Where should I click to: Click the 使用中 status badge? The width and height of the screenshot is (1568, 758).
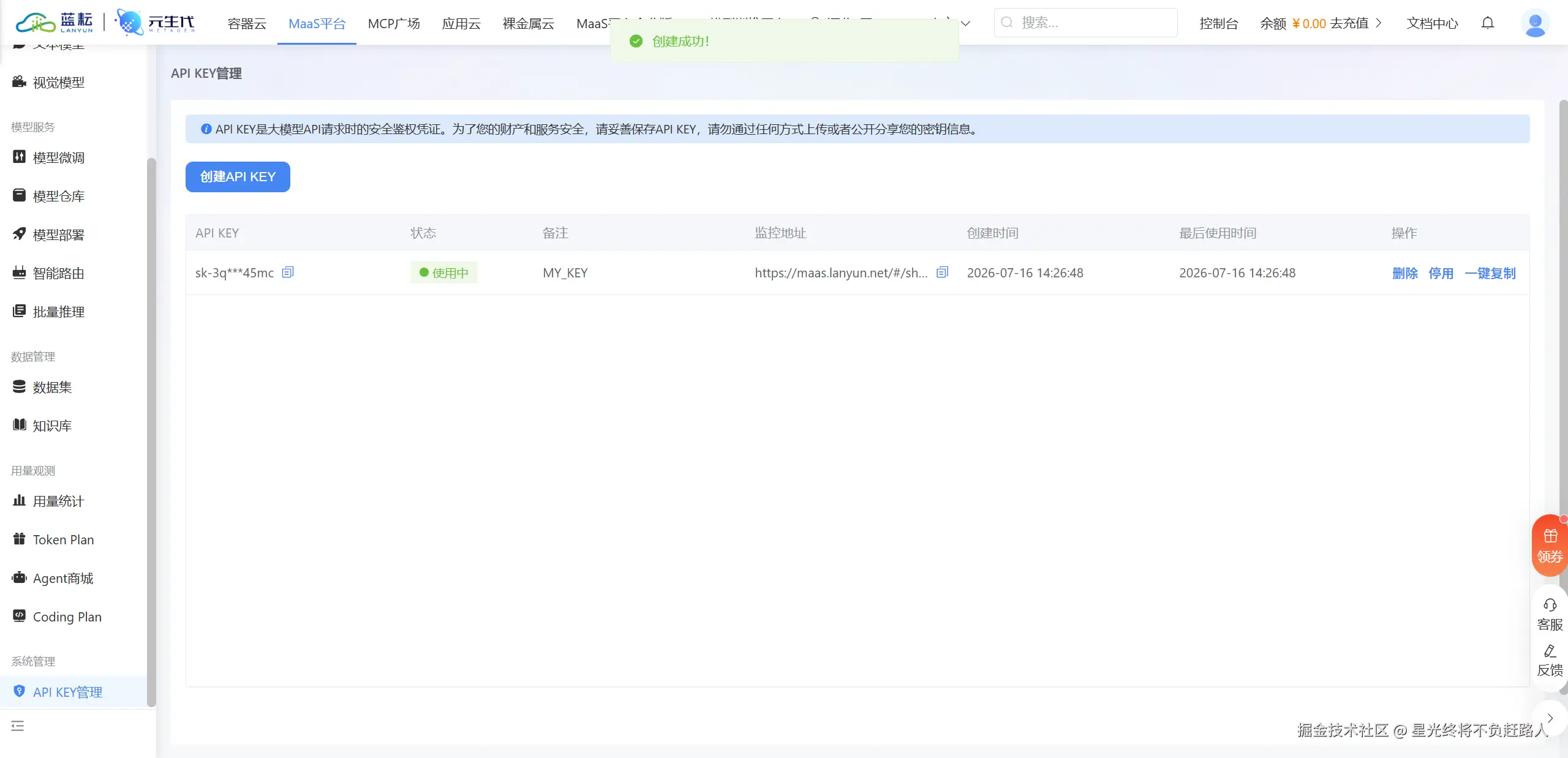[x=444, y=273]
